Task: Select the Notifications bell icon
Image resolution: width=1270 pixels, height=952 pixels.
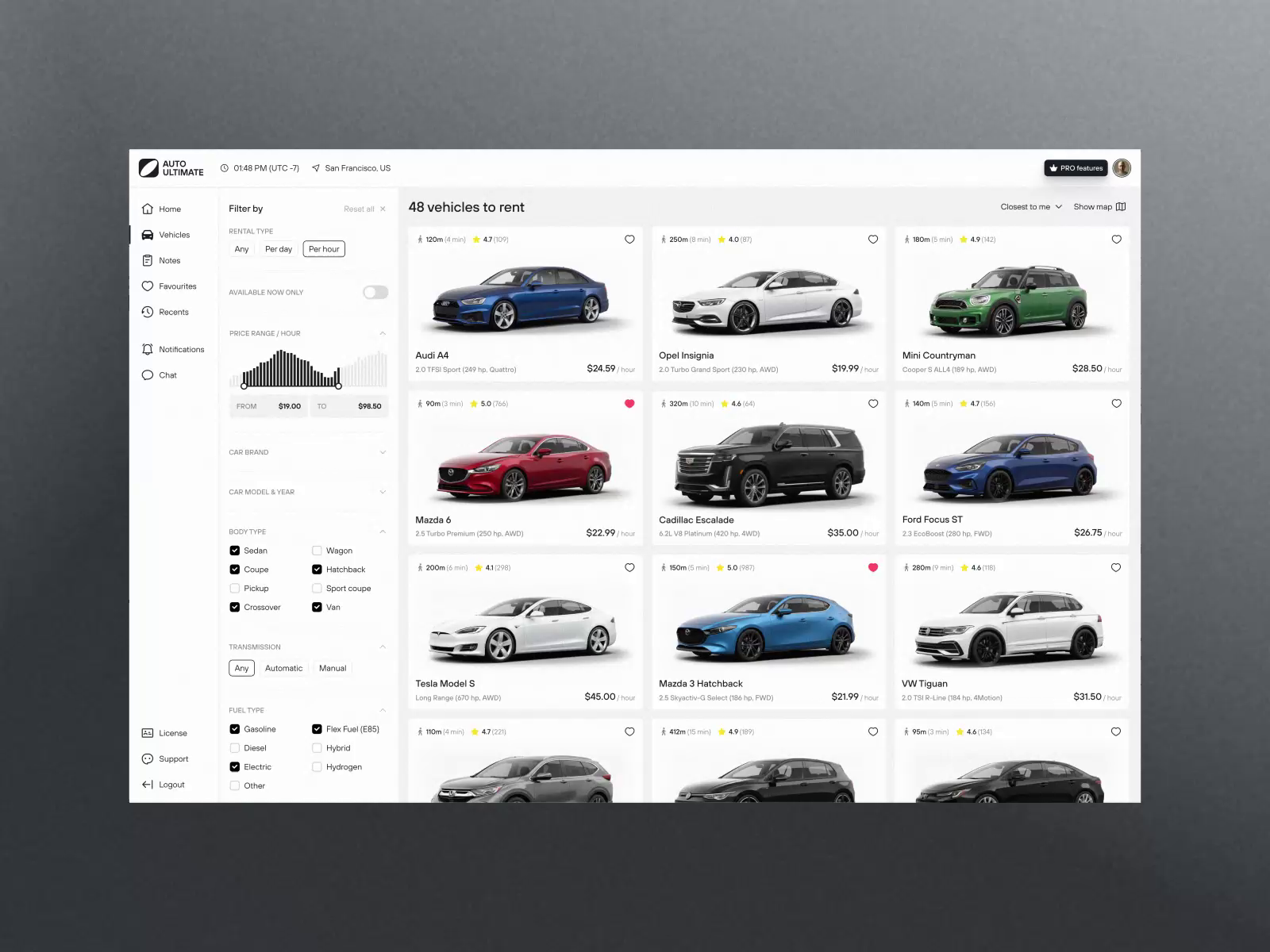Action: click(x=148, y=349)
